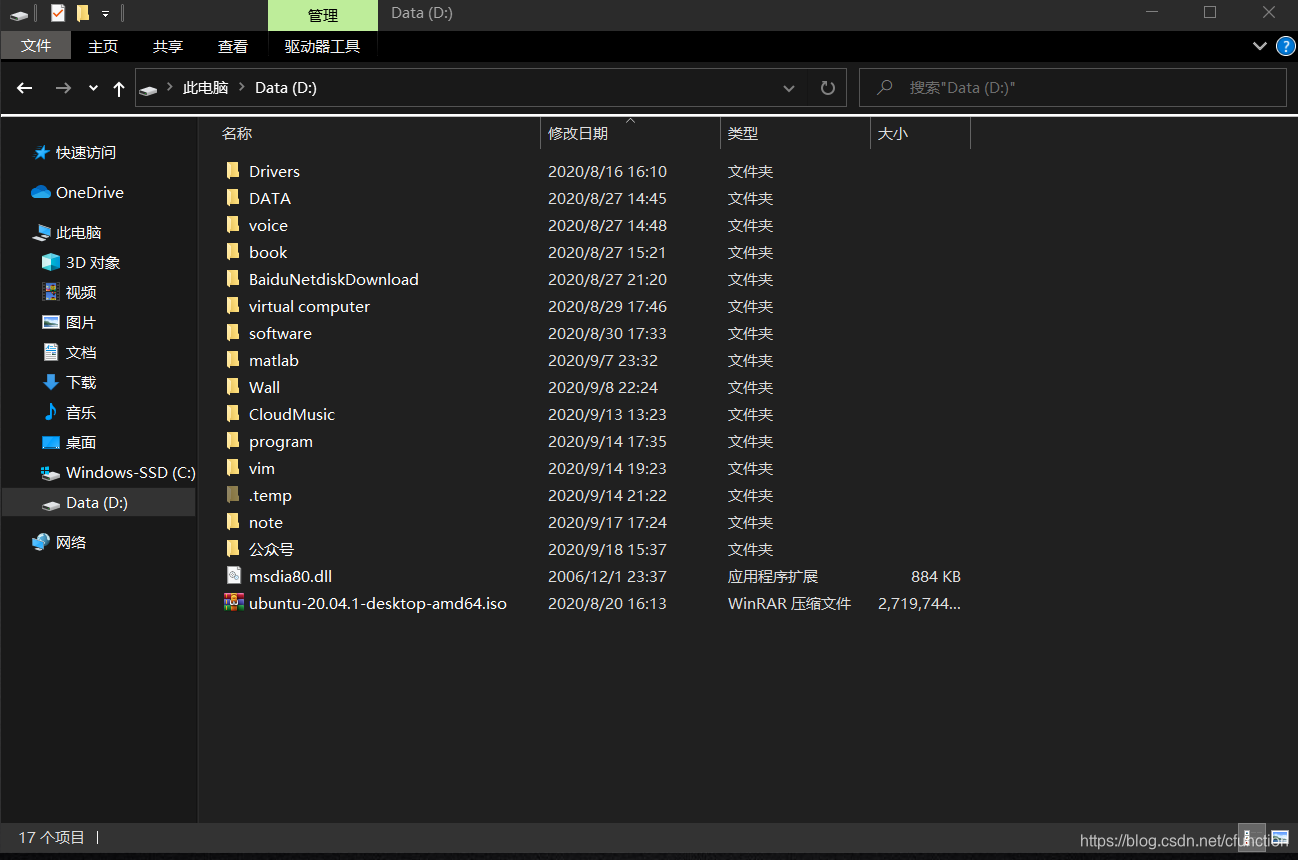
Task: Select the note folder icon
Action: point(233,522)
